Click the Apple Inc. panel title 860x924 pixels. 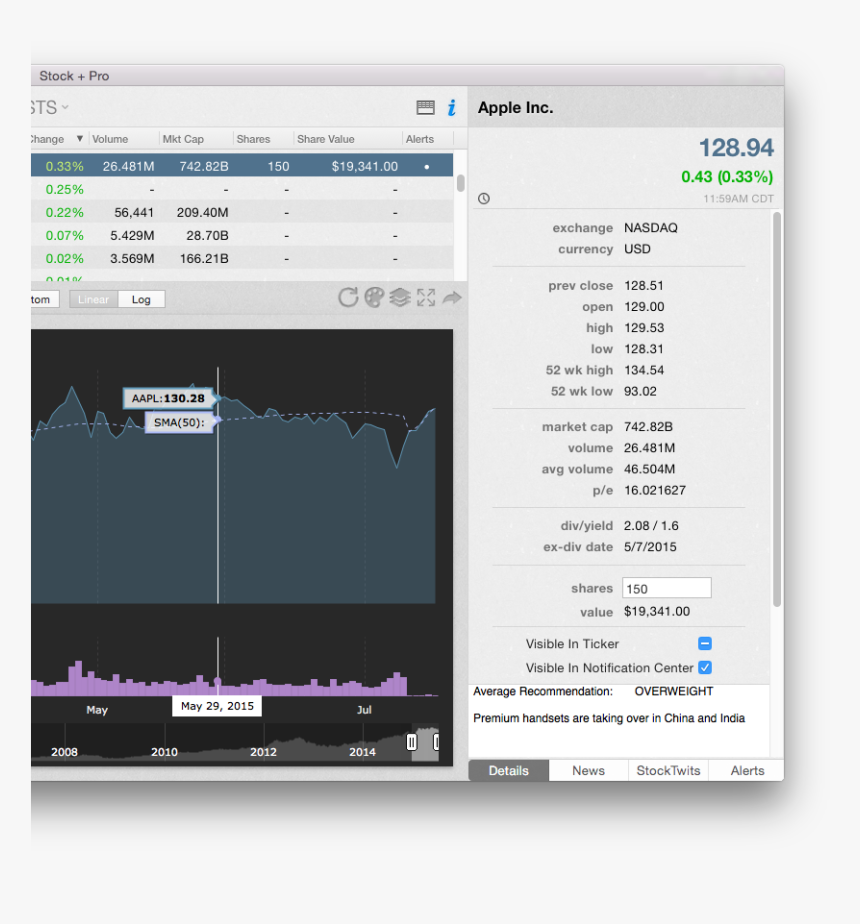[x=515, y=108]
